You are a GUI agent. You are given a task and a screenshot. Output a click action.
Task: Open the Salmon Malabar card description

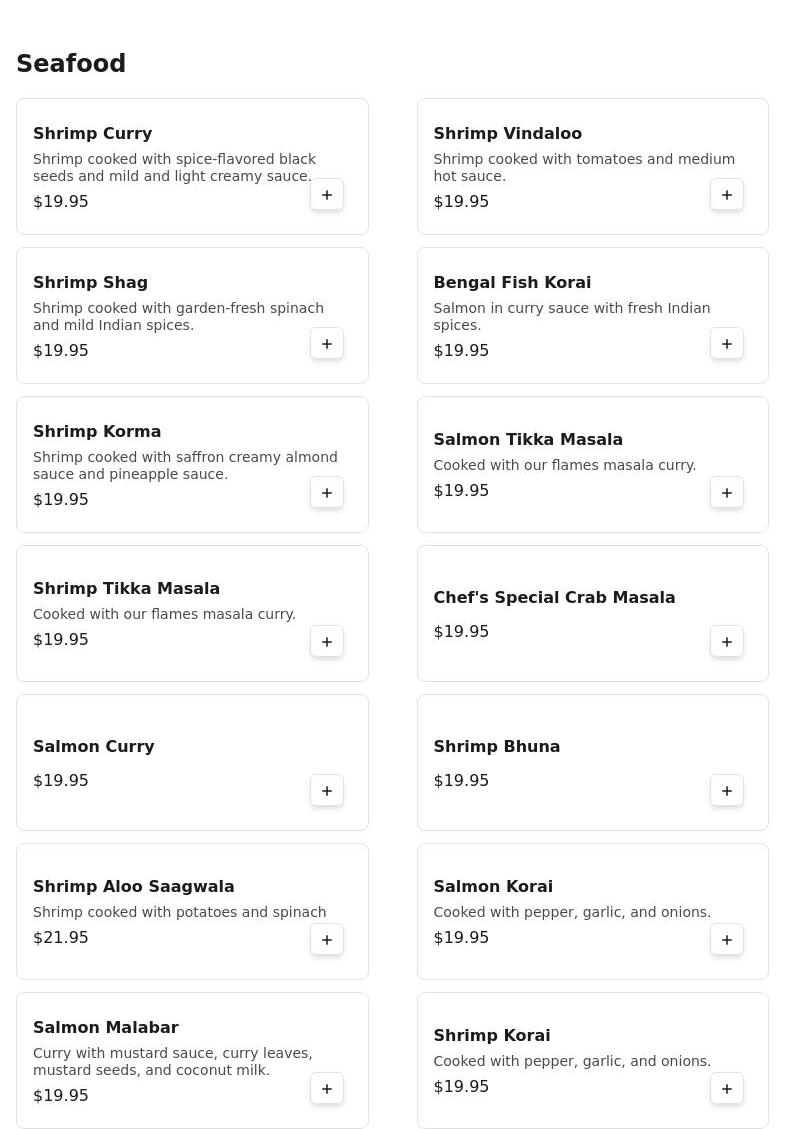173,1061
